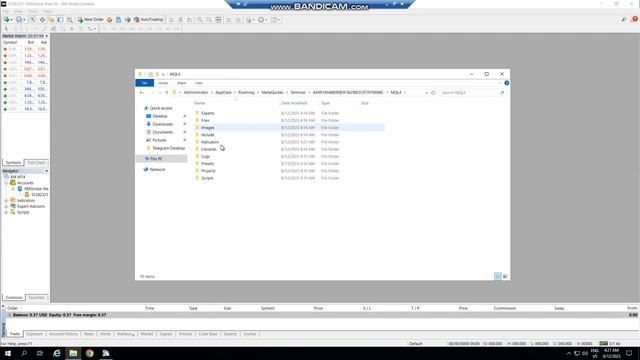The width and height of the screenshot is (640, 360).
Task: Open the Journal terminal tab
Action: point(250,334)
